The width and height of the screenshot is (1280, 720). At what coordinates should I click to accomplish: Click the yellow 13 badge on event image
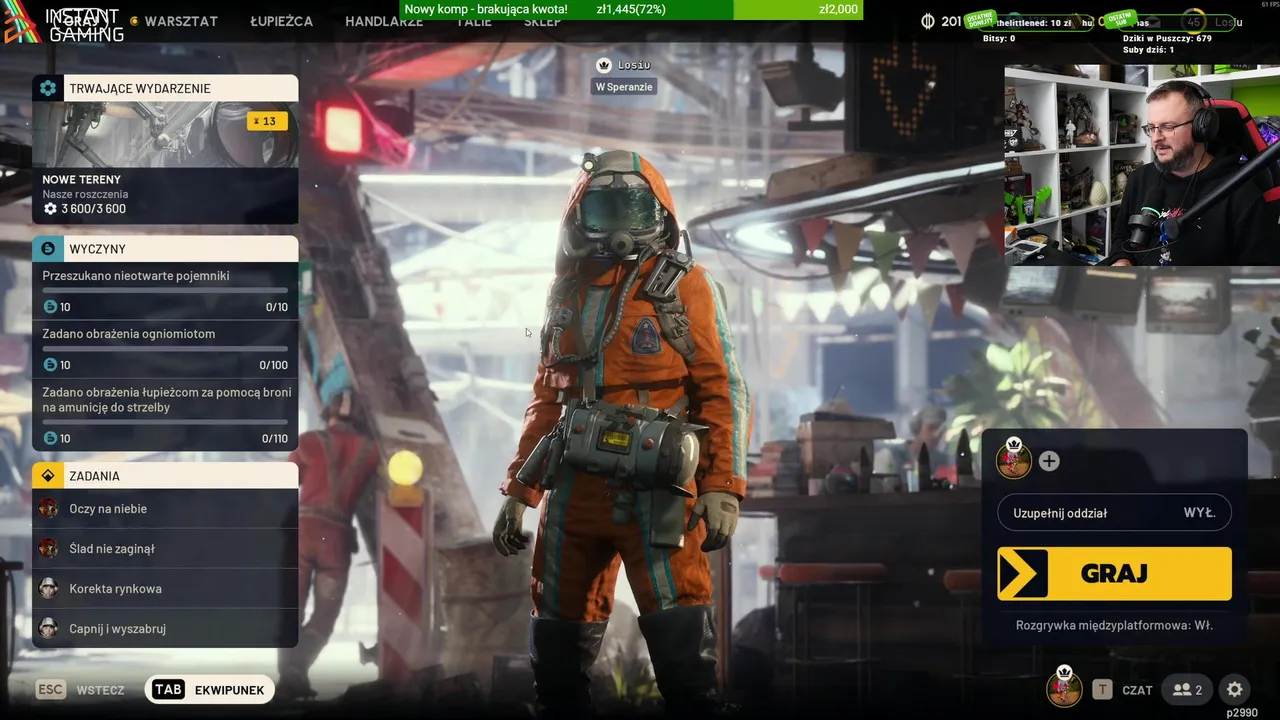(x=267, y=121)
